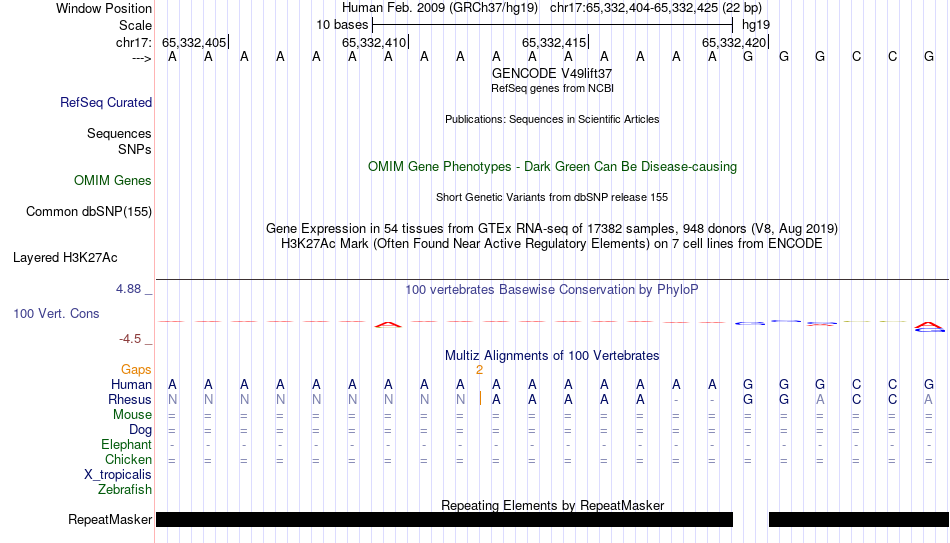Click the Window Position label
This screenshot has height=543, width=950.
(x=104, y=8)
